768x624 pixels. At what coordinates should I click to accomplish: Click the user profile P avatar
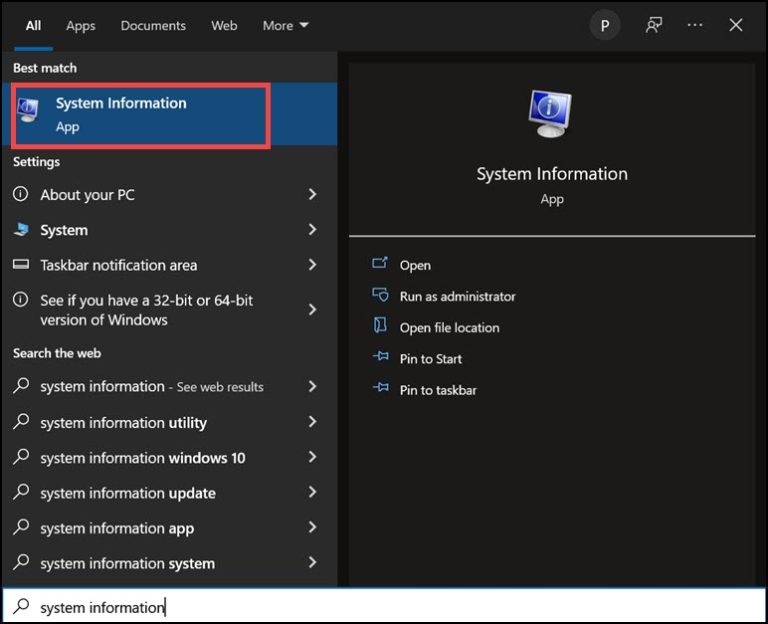click(604, 25)
